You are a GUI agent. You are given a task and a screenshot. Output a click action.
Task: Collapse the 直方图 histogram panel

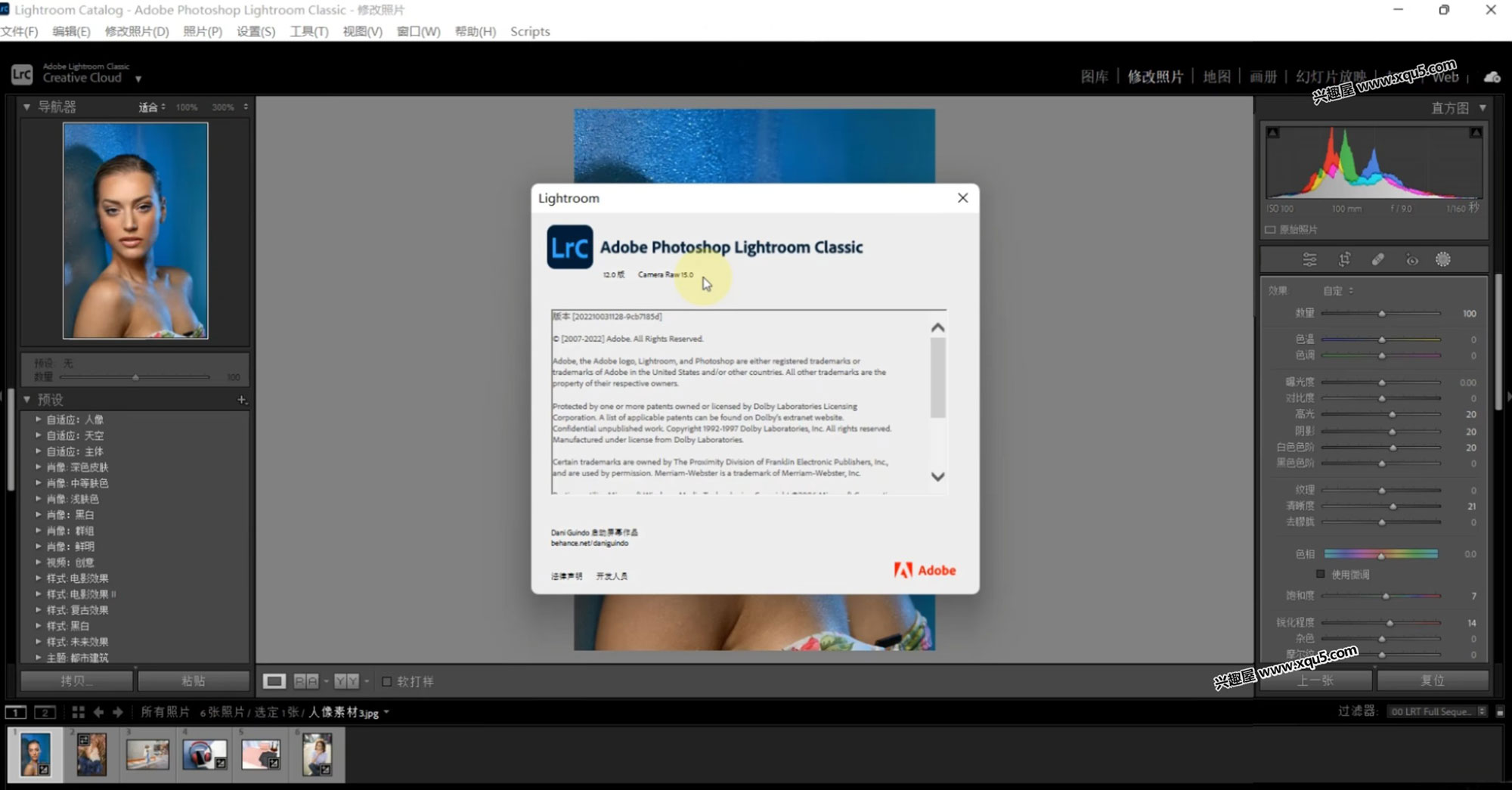point(1483,107)
